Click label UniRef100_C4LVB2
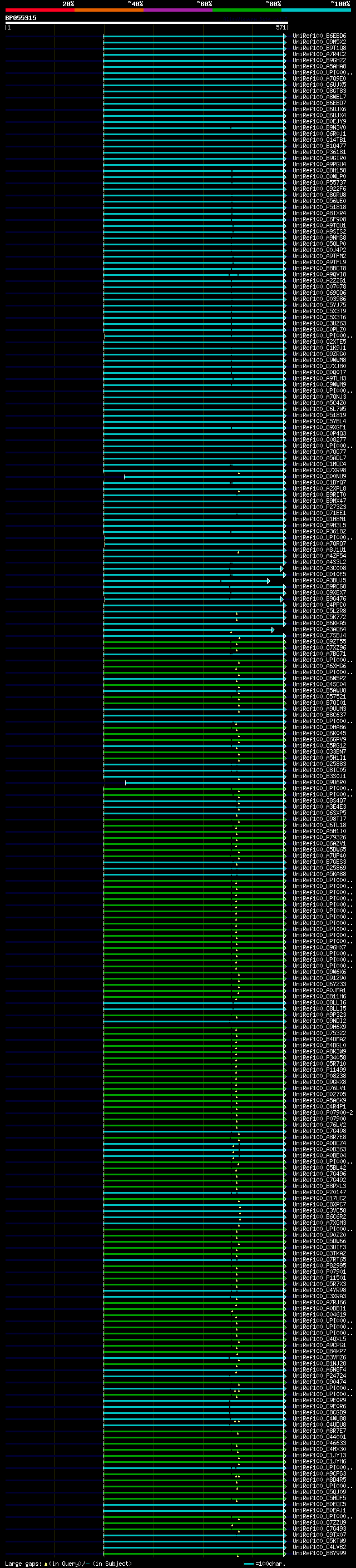 coord(319,1547)
